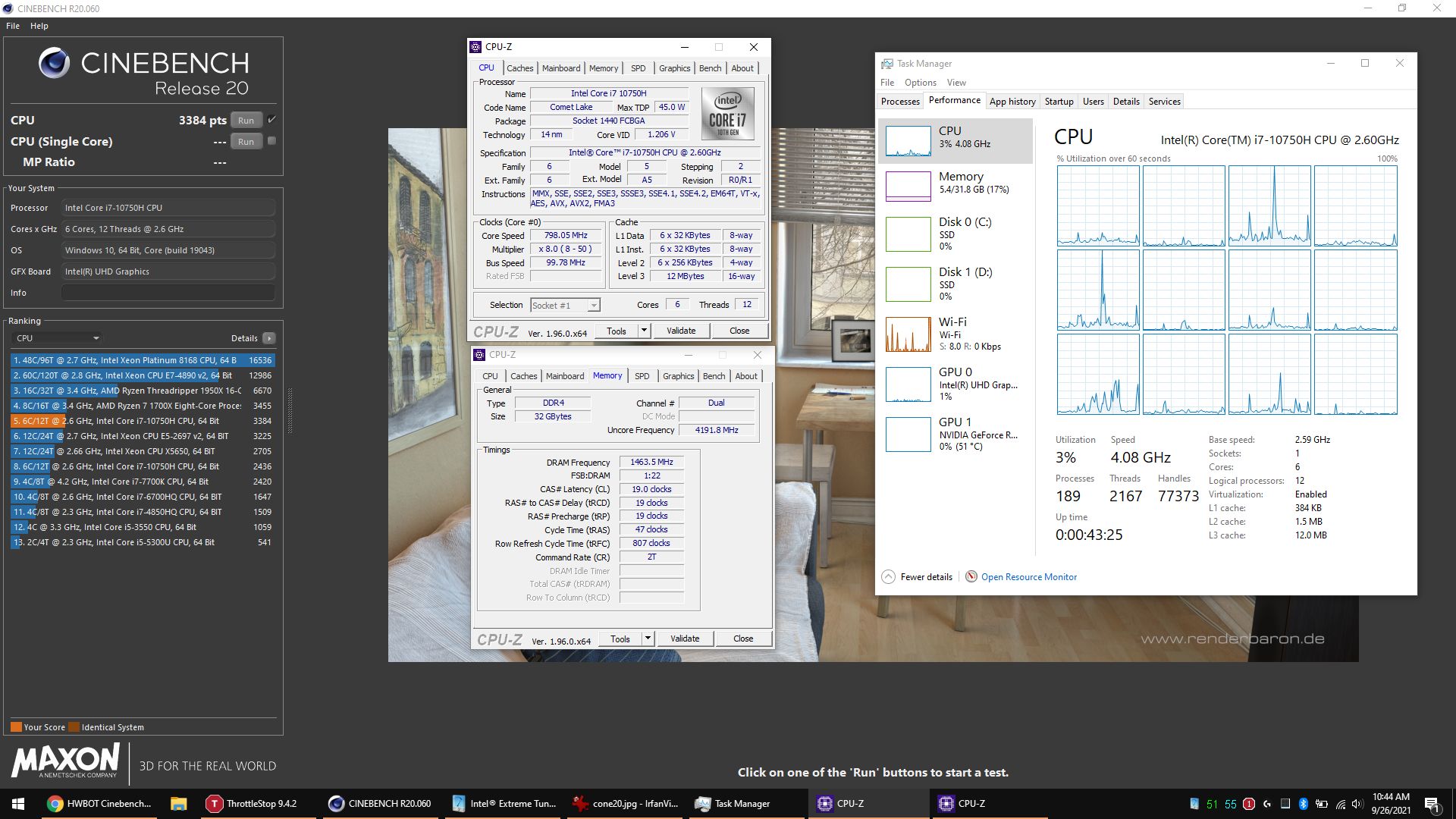Switch to CINEBENCH R20.060 taskbar item
This screenshot has width=1456, height=819.
point(380,804)
